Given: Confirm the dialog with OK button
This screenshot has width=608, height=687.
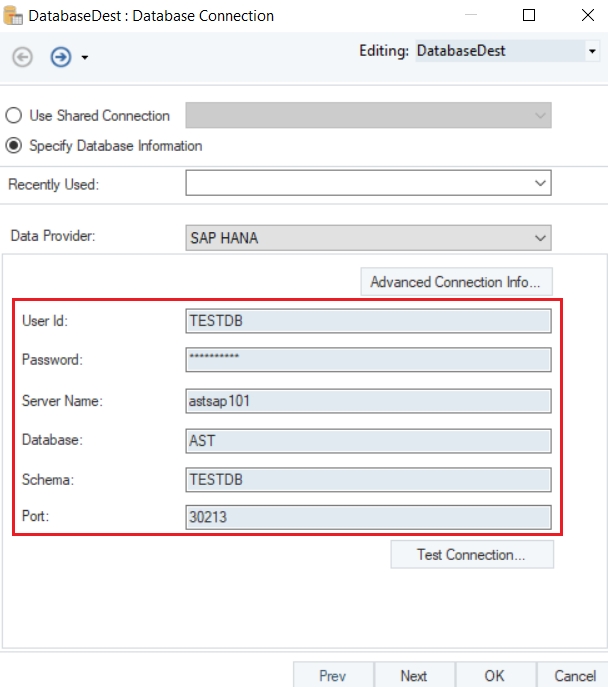Looking at the screenshot, I should click(494, 676).
